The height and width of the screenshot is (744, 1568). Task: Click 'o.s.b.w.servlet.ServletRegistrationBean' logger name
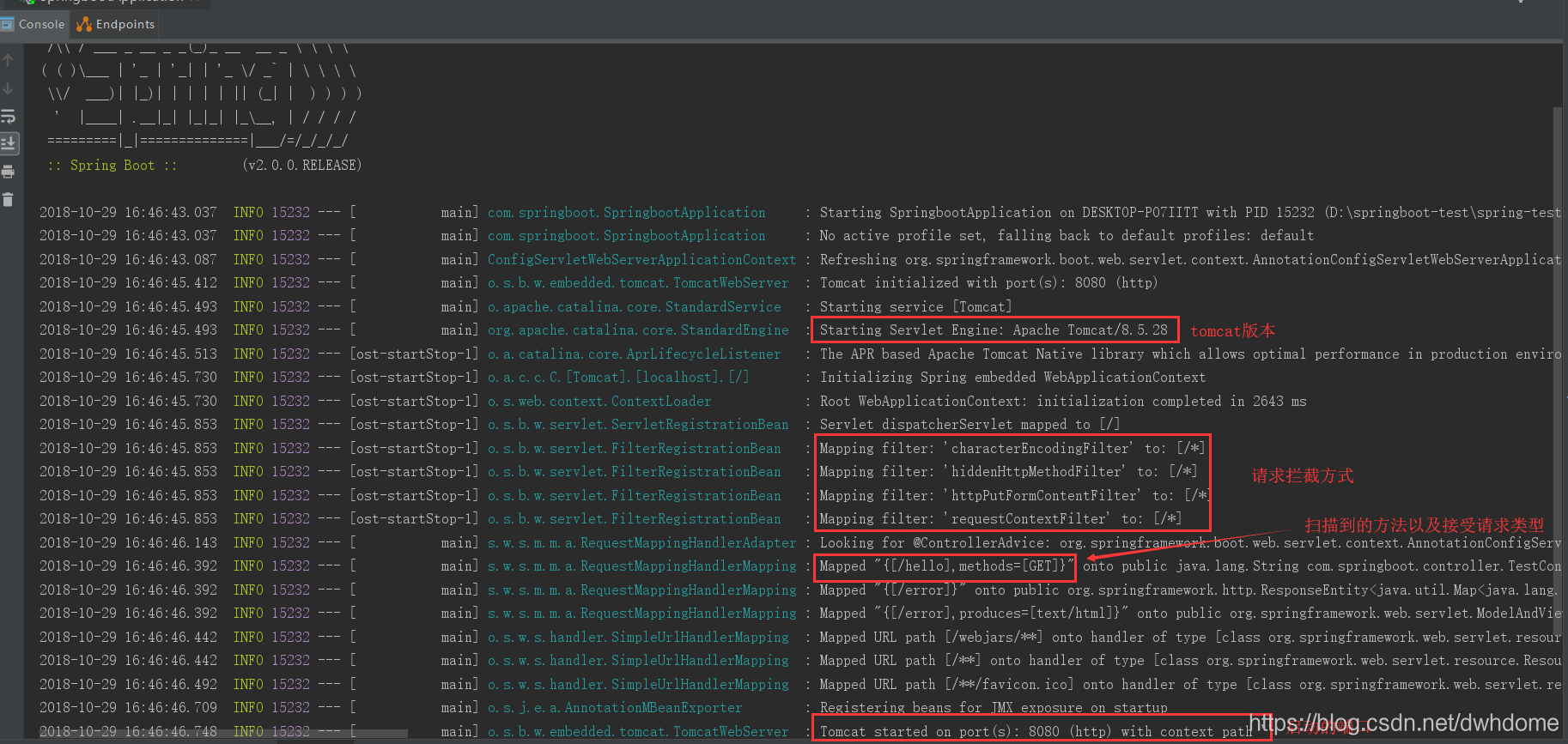point(638,424)
